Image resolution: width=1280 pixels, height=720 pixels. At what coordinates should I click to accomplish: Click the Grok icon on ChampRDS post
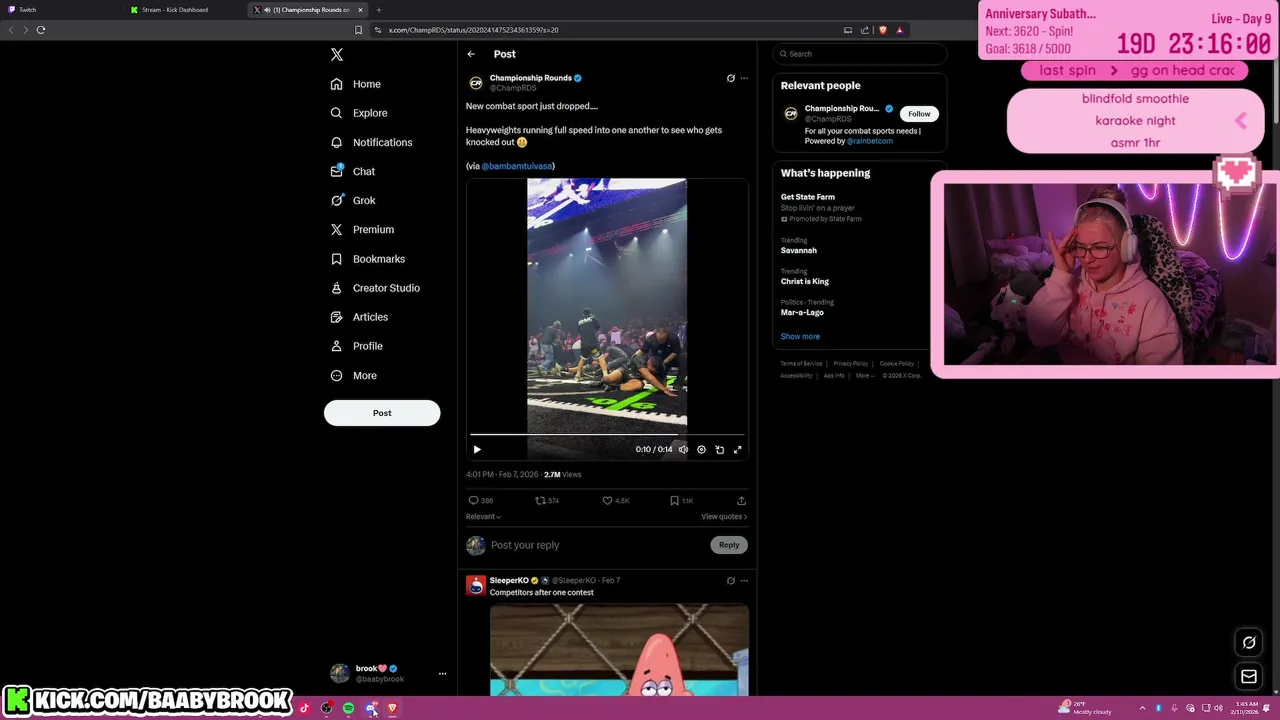pos(730,78)
